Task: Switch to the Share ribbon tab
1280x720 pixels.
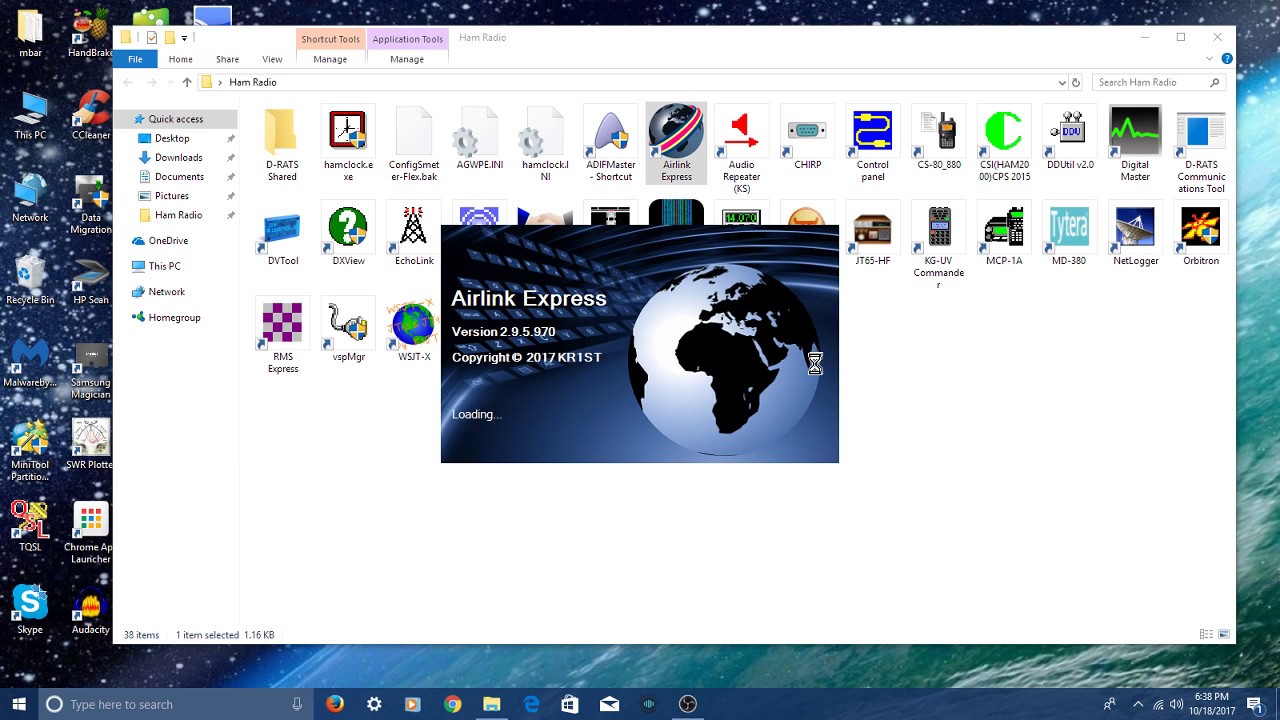Action: click(227, 59)
